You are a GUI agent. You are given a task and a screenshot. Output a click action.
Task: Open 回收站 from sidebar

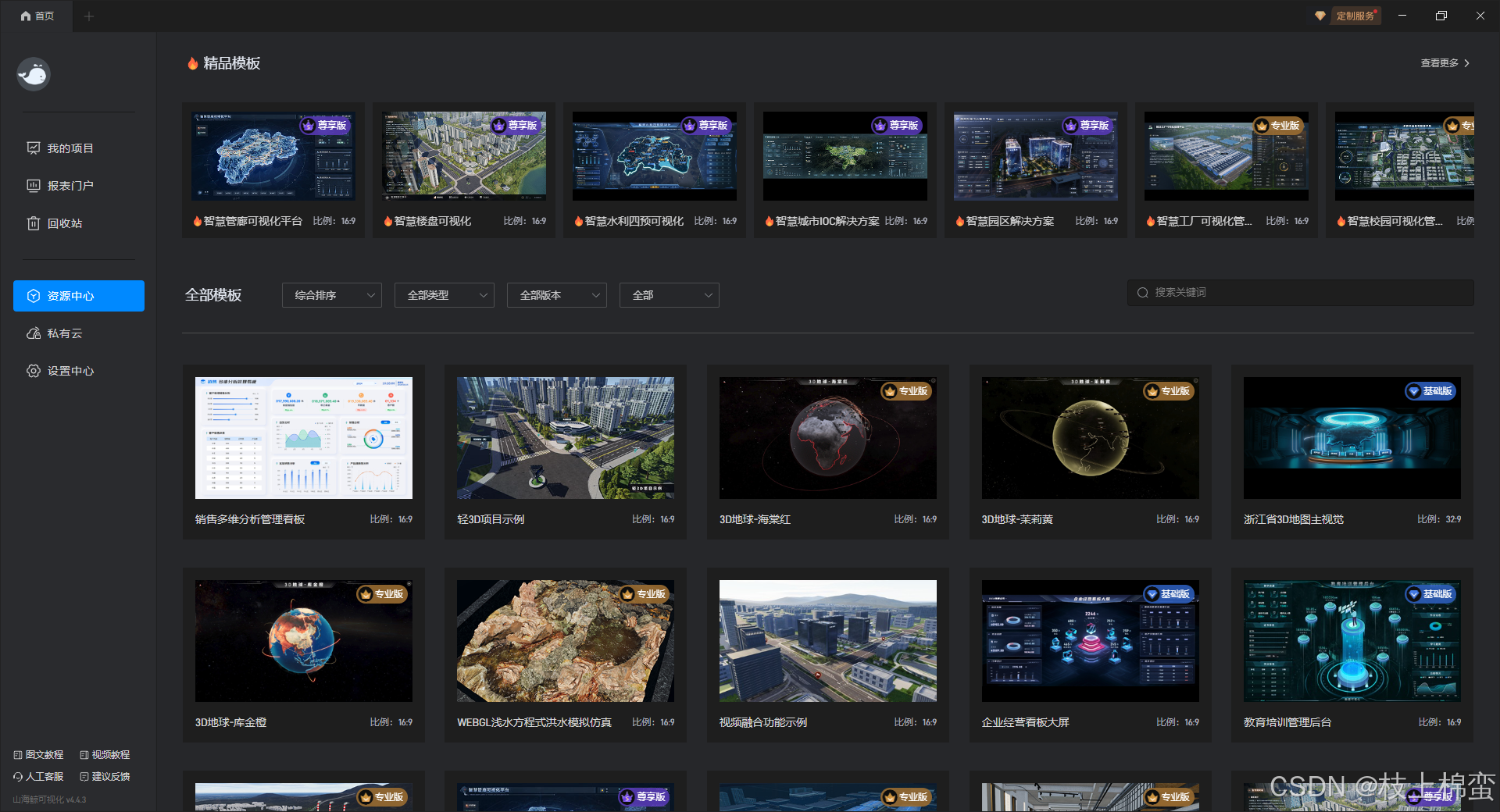pyautogui.click(x=78, y=223)
